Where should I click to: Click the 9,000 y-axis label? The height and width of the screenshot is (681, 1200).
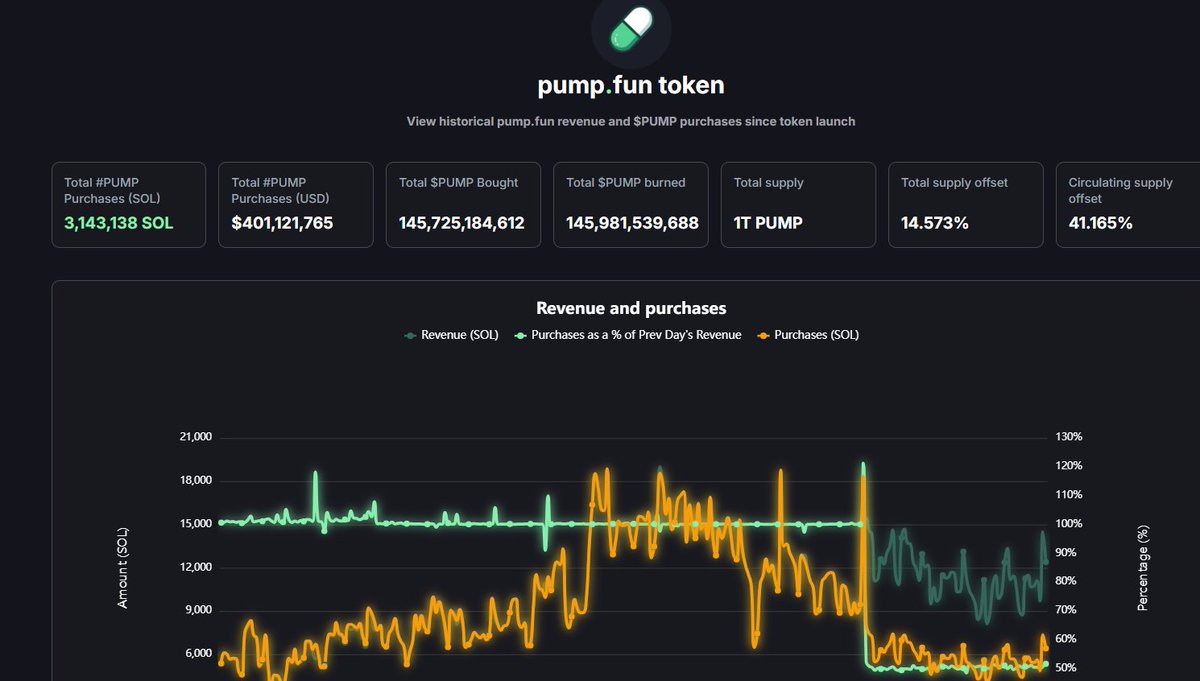pyautogui.click(x=197, y=610)
